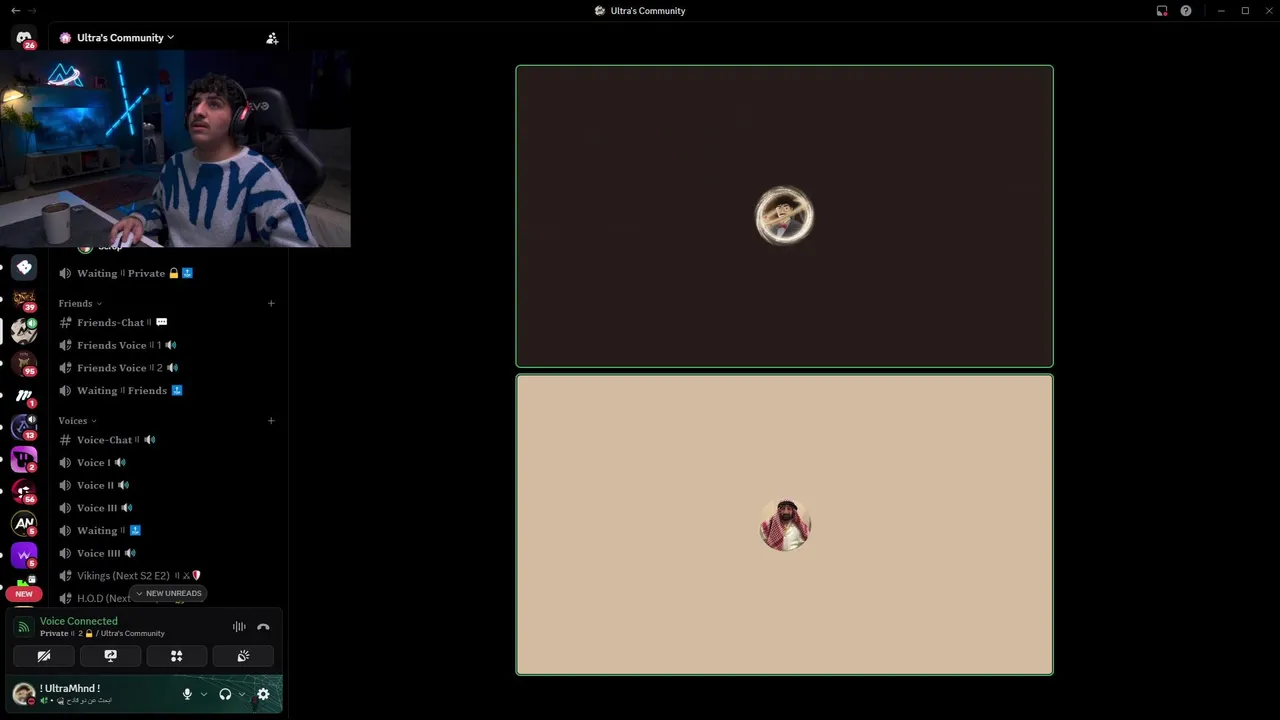Open Discord home direct messages icon
The image size is (1280, 720).
point(24,38)
